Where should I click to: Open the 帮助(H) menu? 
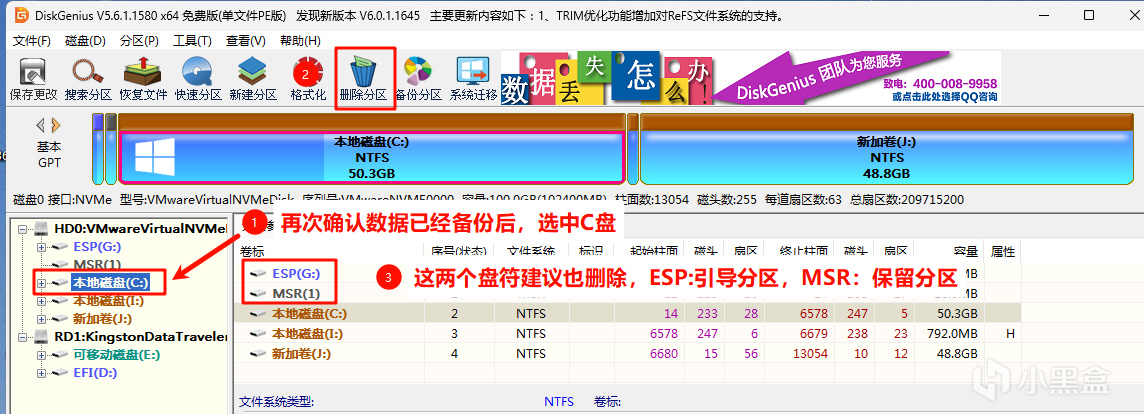300,41
